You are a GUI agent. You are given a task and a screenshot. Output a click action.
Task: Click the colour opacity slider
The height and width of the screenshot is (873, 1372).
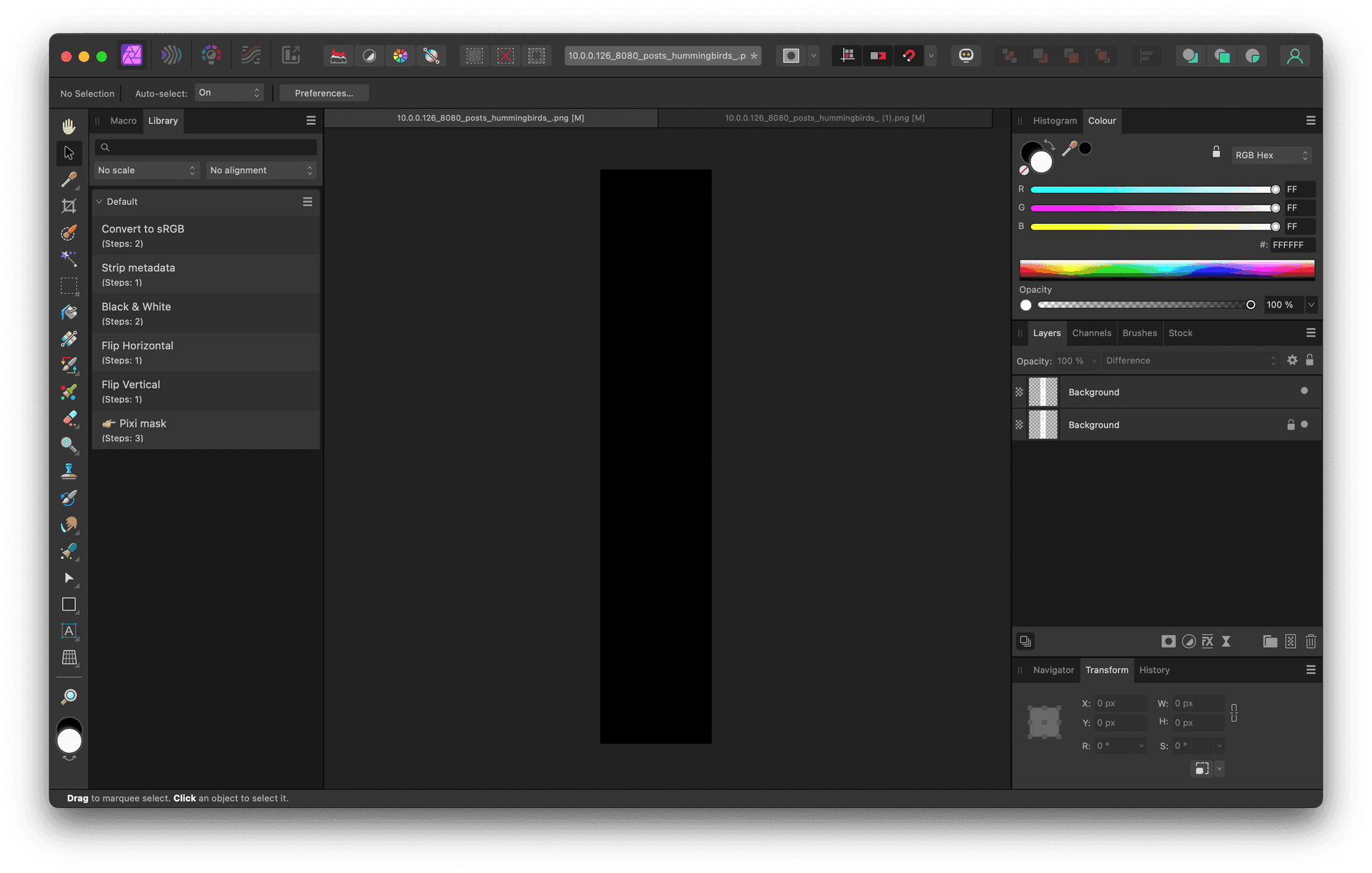tap(1145, 305)
